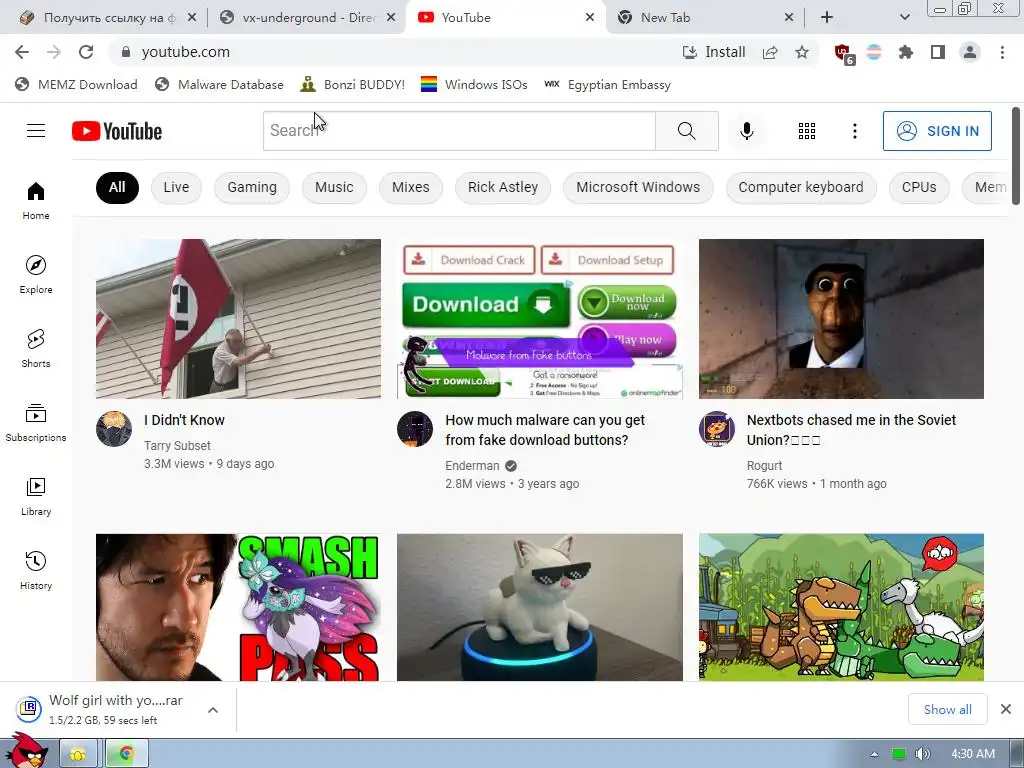The height and width of the screenshot is (768, 1024).
Task: Open YouTube settings three-dot menu
Action: point(854,131)
